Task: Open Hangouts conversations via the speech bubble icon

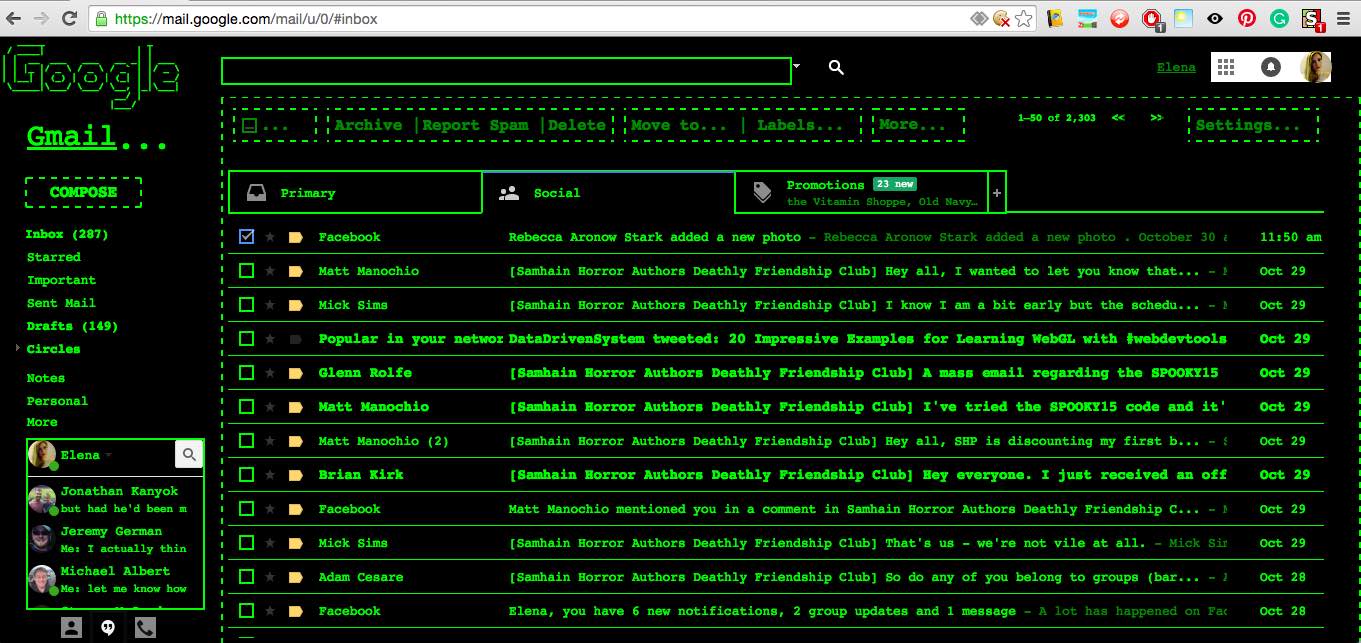Action: pos(107,628)
